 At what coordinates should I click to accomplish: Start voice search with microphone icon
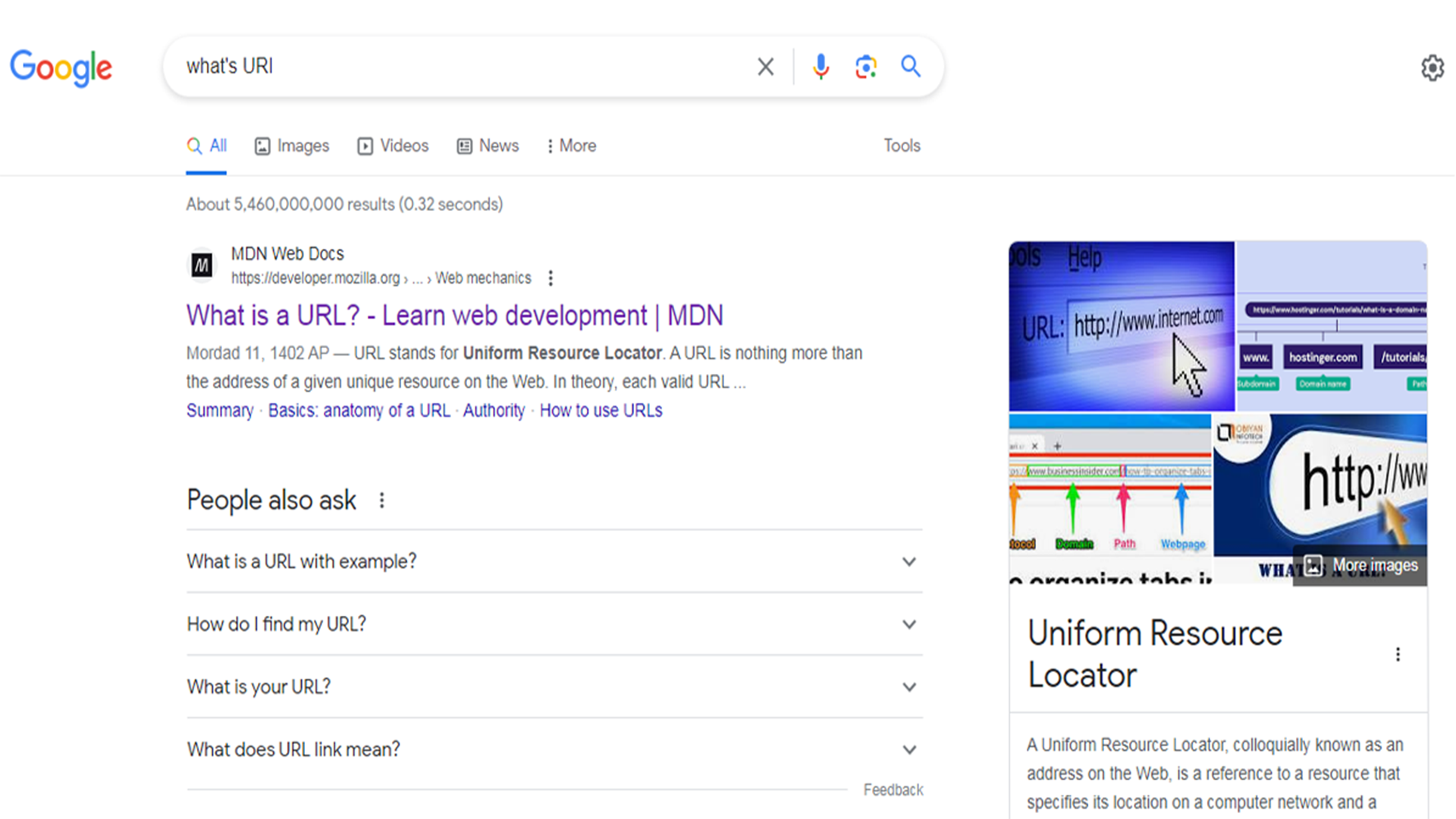(821, 67)
